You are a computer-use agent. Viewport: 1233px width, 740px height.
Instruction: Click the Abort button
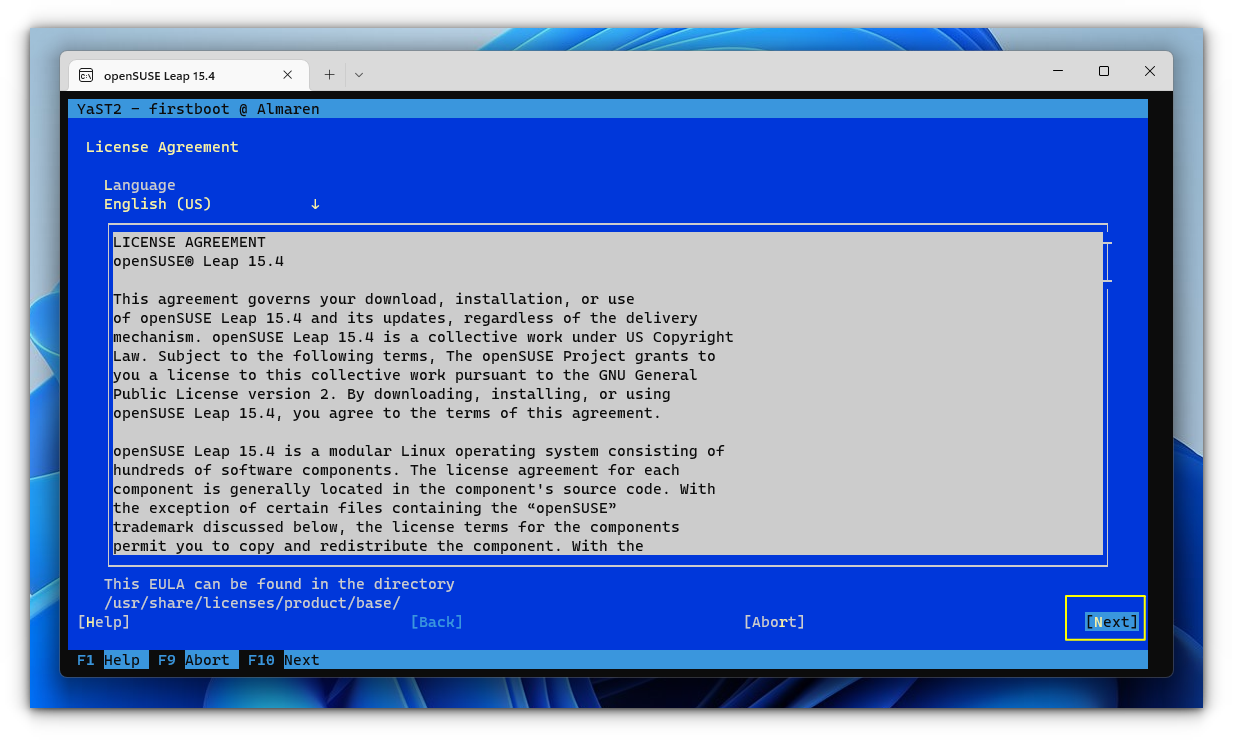(774, 621)
